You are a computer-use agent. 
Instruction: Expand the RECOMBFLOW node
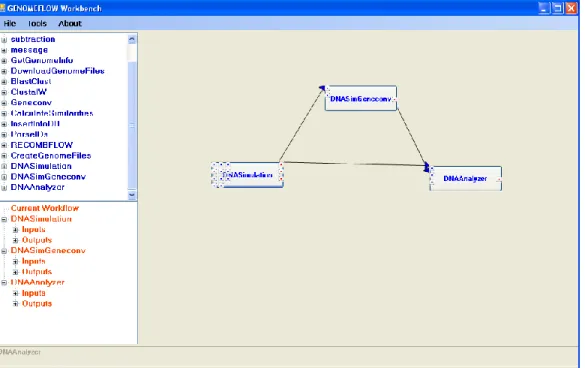[4, 145]
